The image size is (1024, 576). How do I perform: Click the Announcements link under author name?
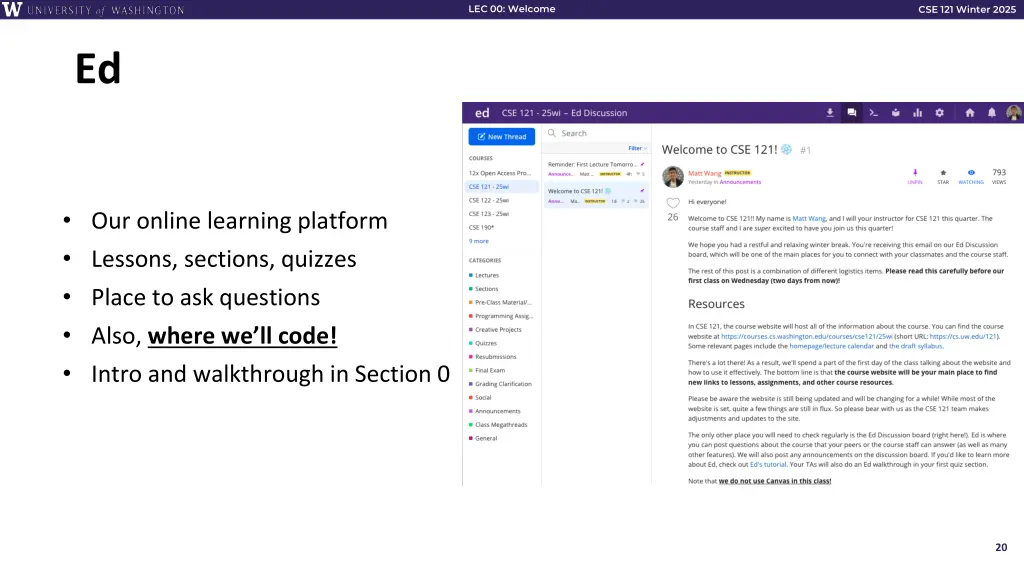[x=740, y=182]
